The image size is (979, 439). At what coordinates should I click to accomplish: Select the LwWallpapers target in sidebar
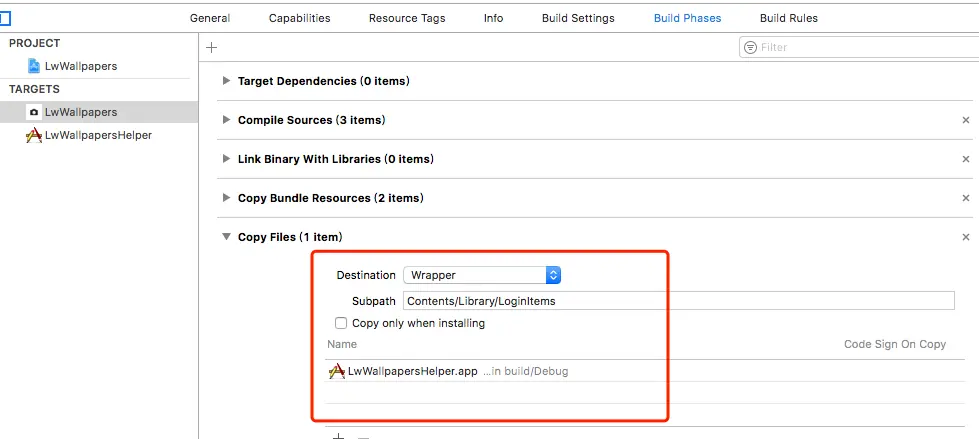point(80,112)
